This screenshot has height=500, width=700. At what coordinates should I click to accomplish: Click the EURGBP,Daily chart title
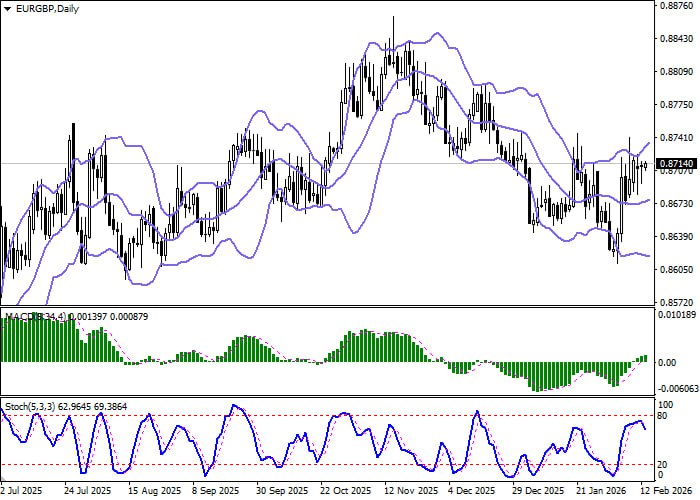(42, 8)
